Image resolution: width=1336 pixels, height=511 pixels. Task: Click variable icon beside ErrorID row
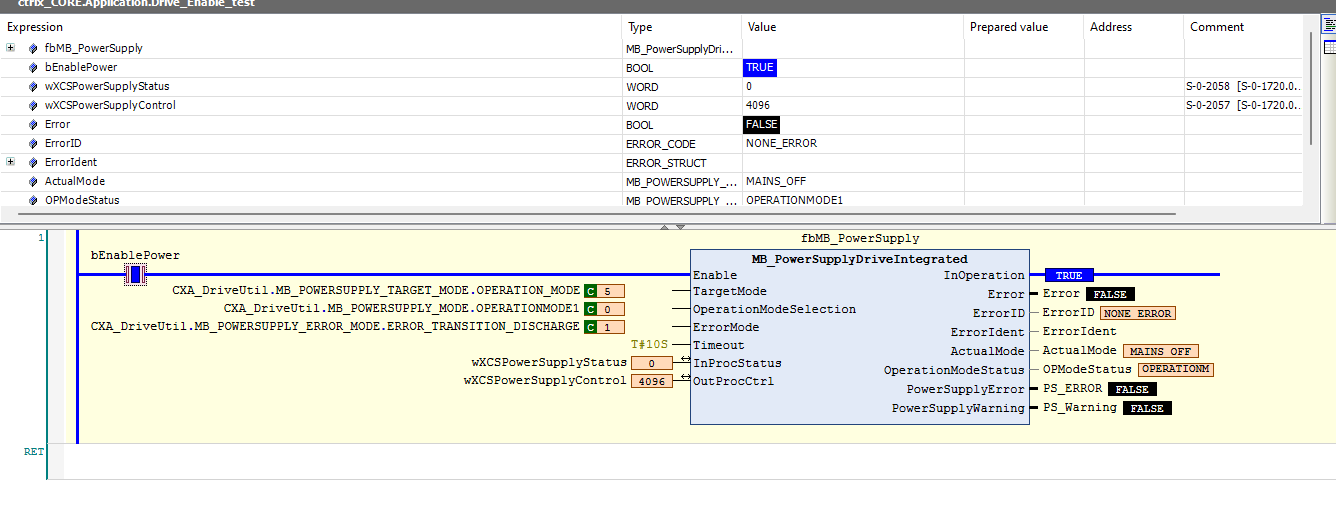(x=33, y=144)
